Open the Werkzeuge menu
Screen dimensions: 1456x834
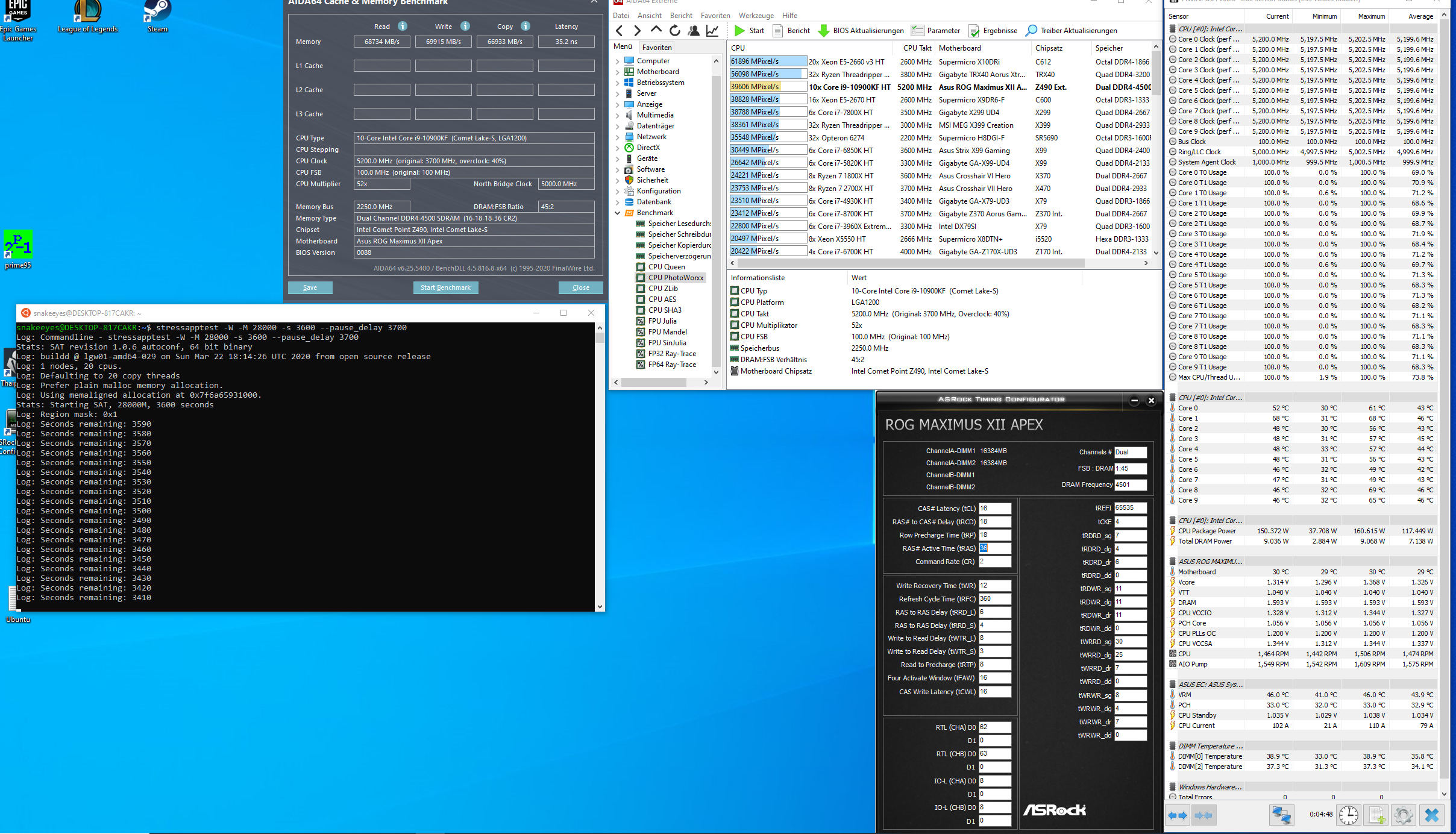[756, 16]
